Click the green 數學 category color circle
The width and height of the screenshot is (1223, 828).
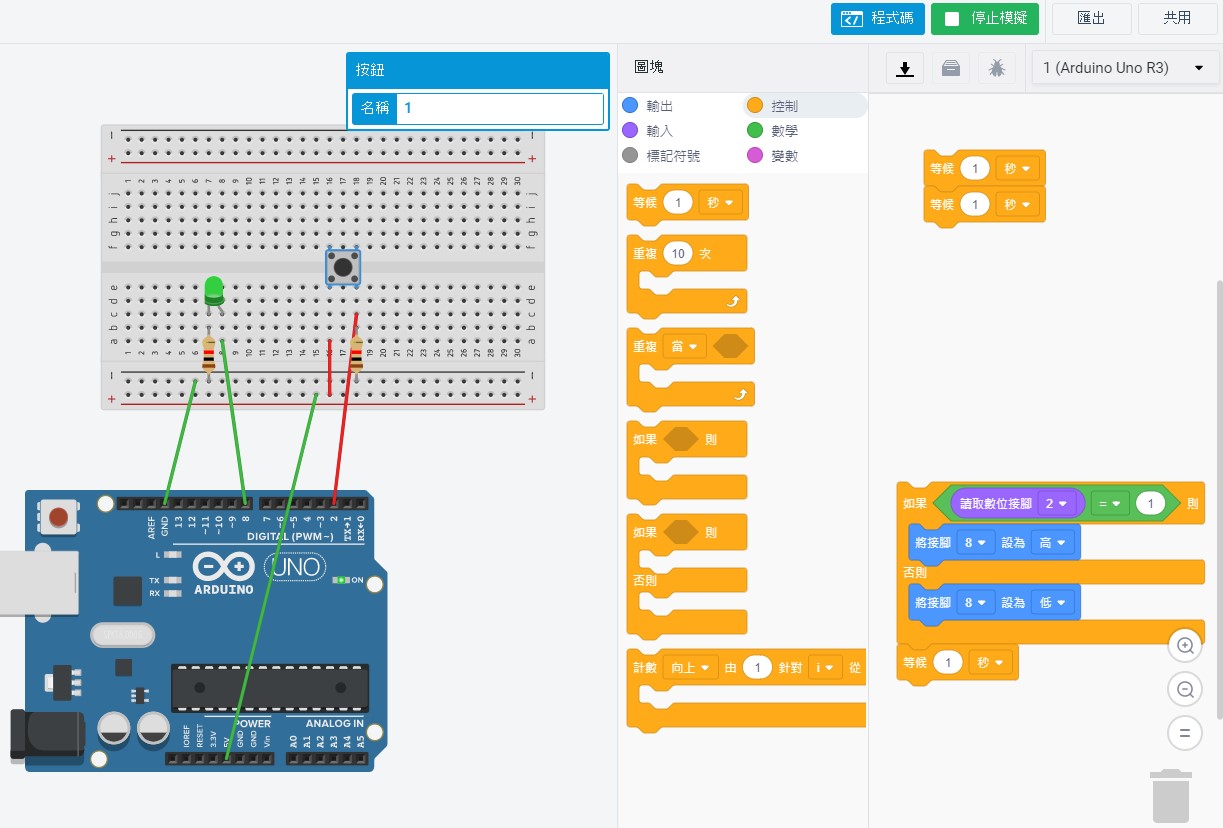click(x=755, y=131)
